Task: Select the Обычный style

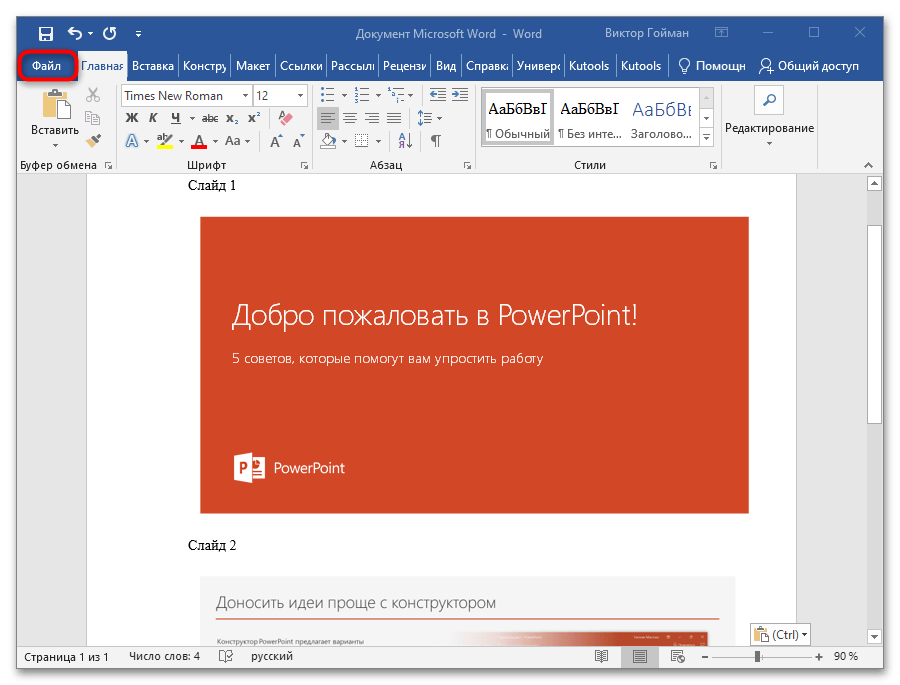Action: (517, 118)
